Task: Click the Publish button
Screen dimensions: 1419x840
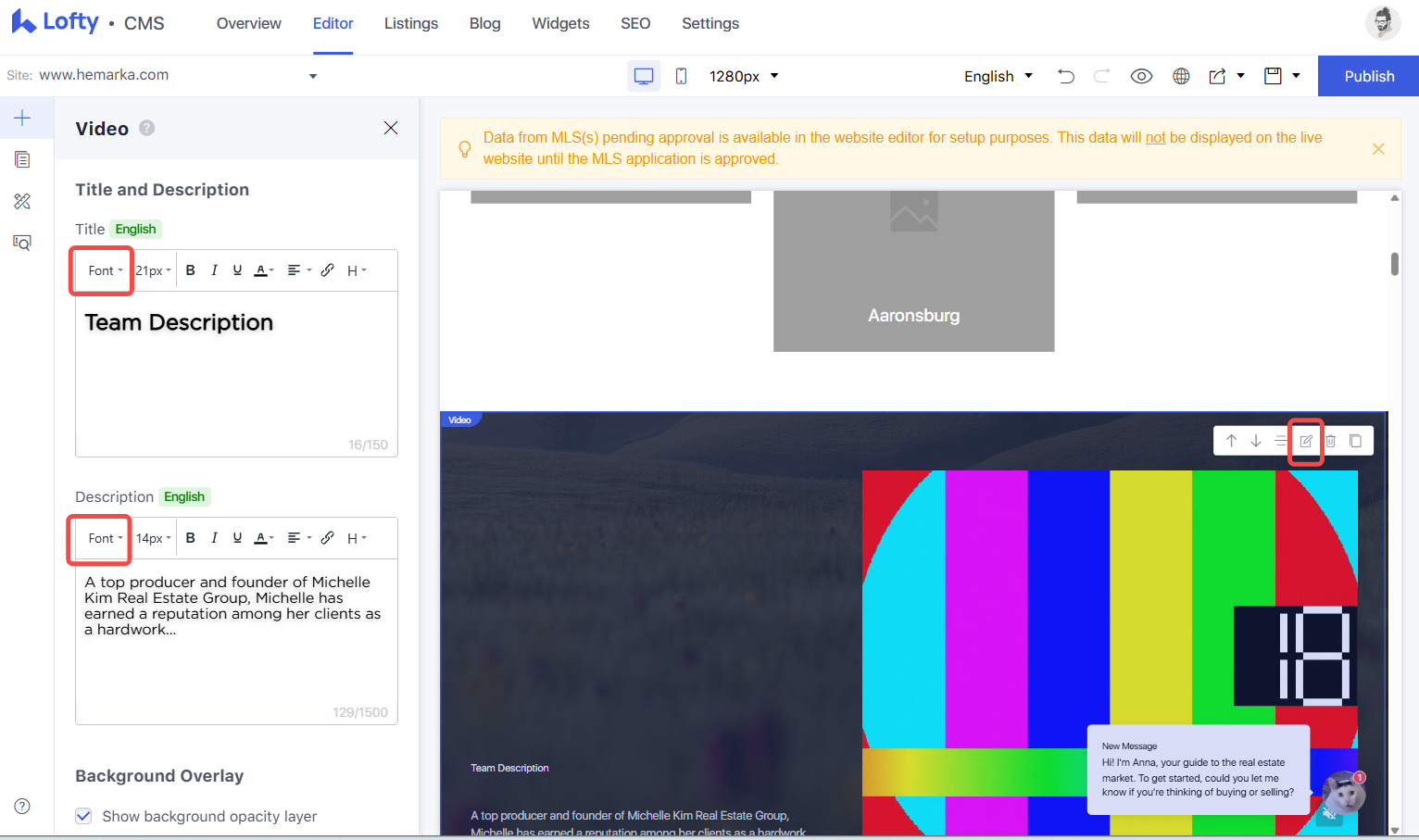Action: coord(1369,76)
